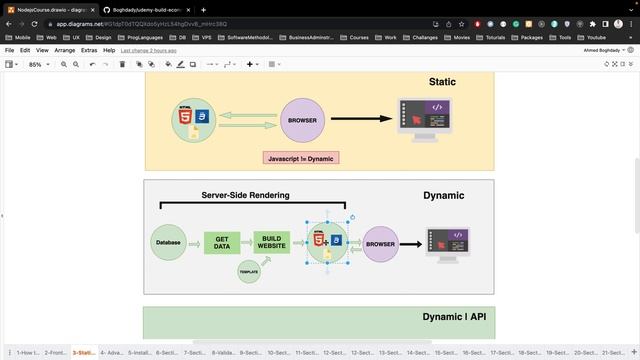The height and width of the screenshot is (360, 640).
Task: Select the BUILD WEBSITE box
Action: point(271,242)
